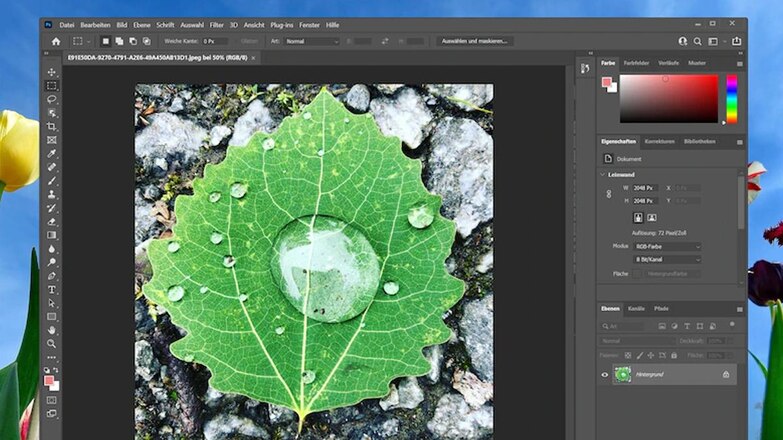The width and height of the screenshot is (783, 440).
Task: Click the Home icon in options bar
Action: point(56,41)
